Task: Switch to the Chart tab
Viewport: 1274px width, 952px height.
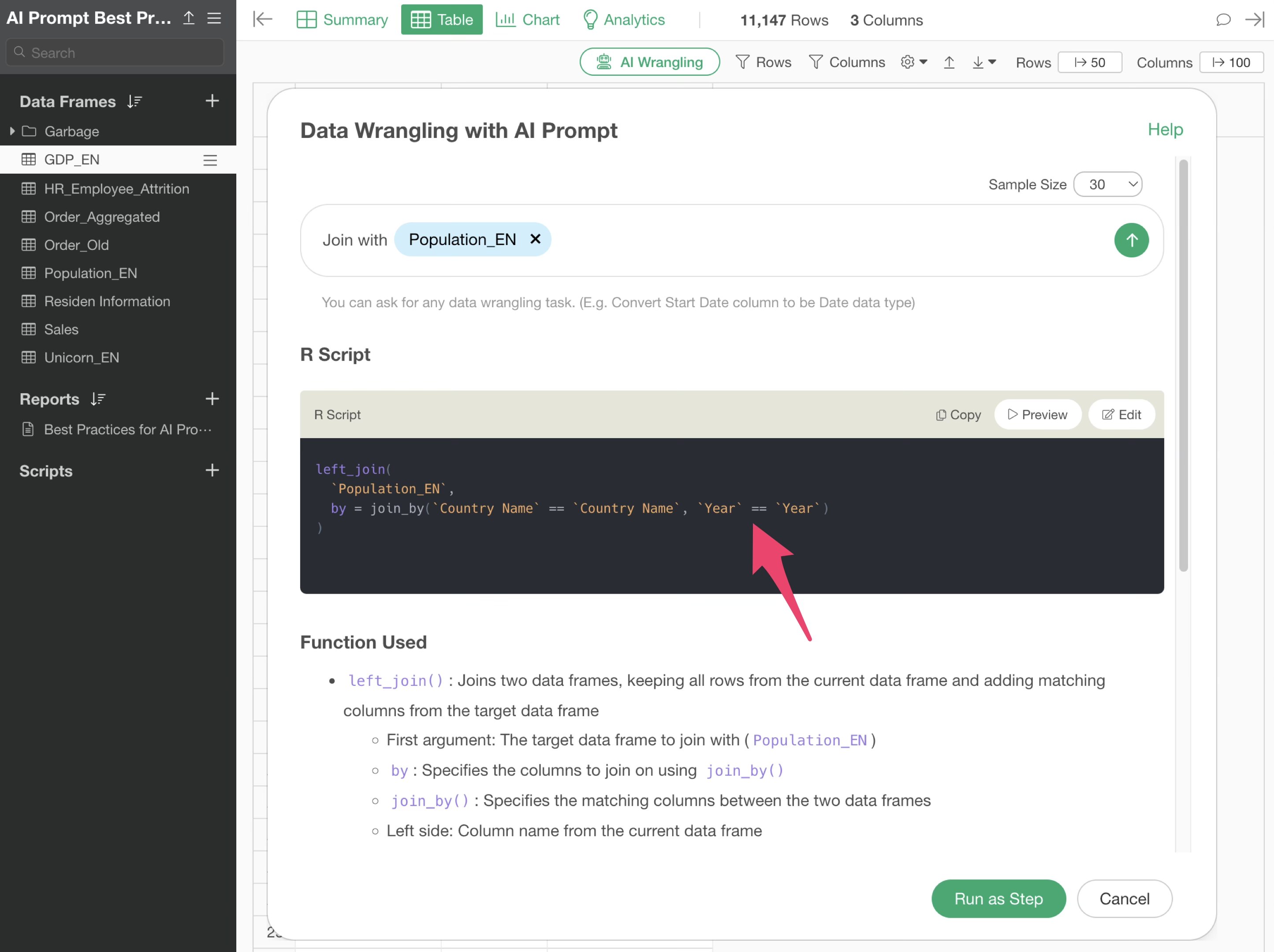Action: click(x=527, y=19)
